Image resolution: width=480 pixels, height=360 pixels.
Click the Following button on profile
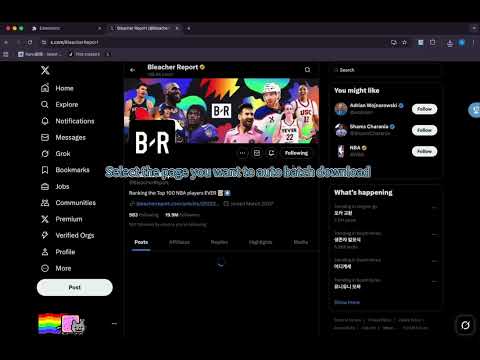(296, 153)
